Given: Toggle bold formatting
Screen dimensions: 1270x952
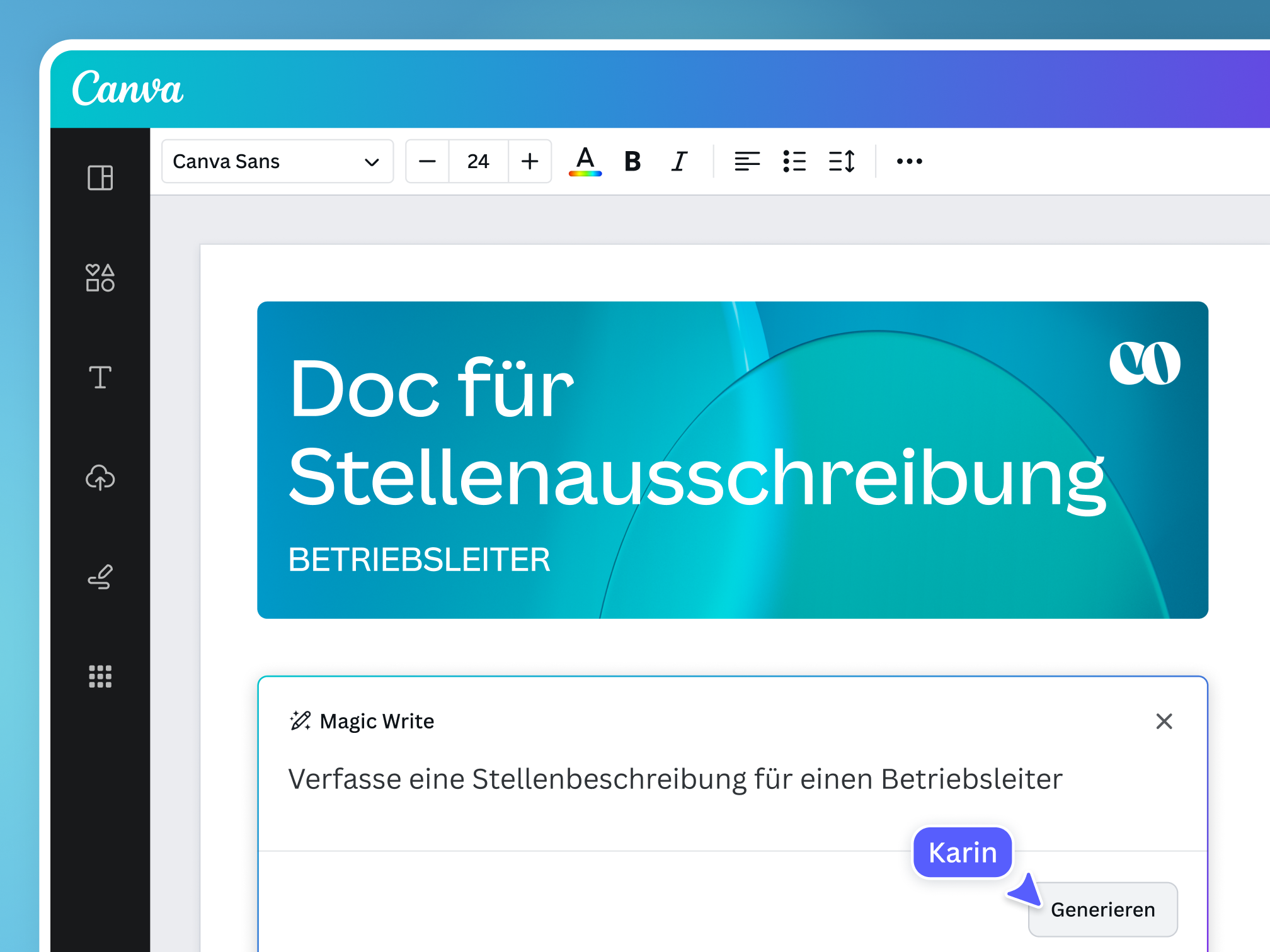Looking at the screenshot, I should 632,161.
